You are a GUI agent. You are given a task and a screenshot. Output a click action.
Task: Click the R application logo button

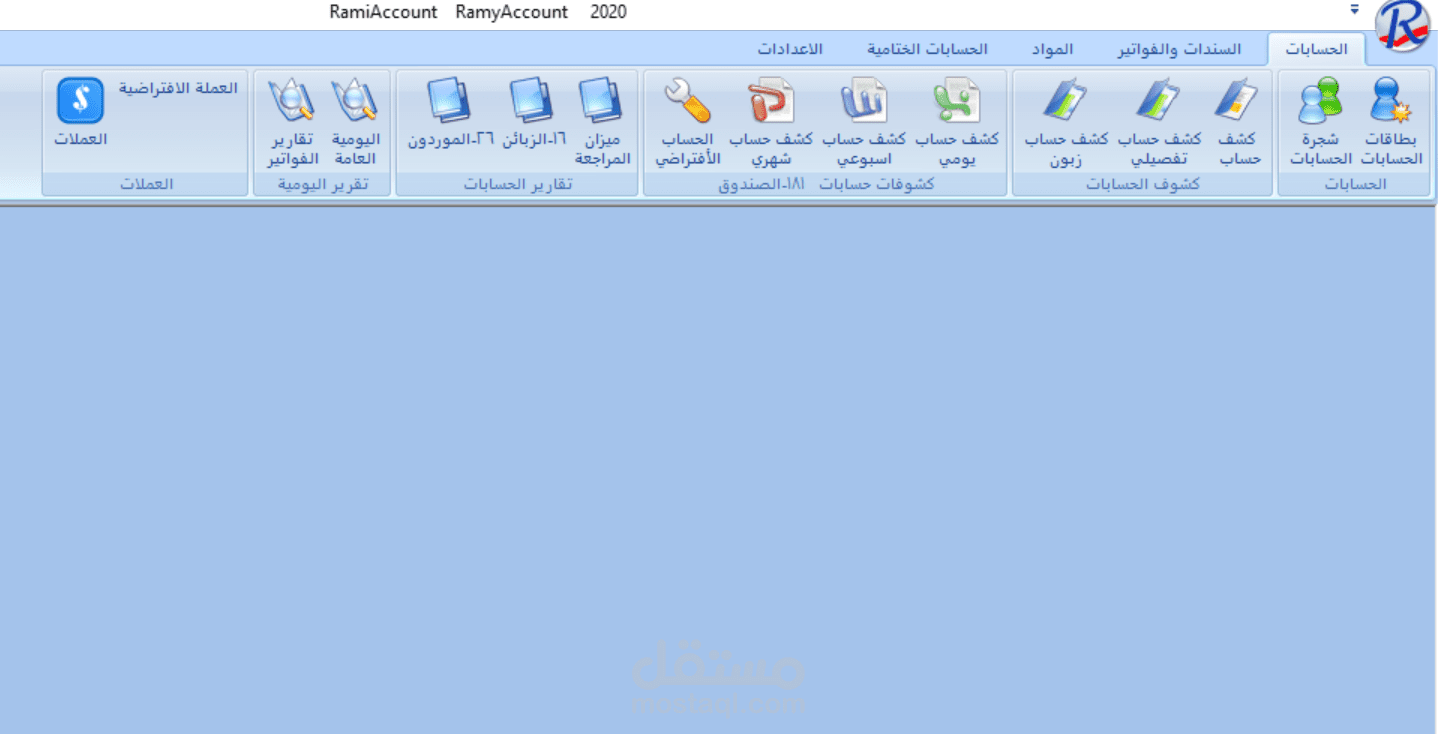pyautogui.click(x=1402, y=25)
